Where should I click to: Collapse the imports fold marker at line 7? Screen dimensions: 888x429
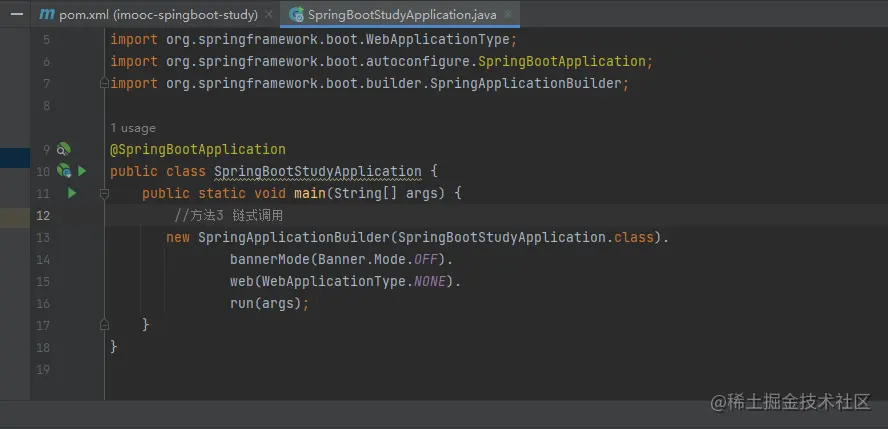[104, 84]
